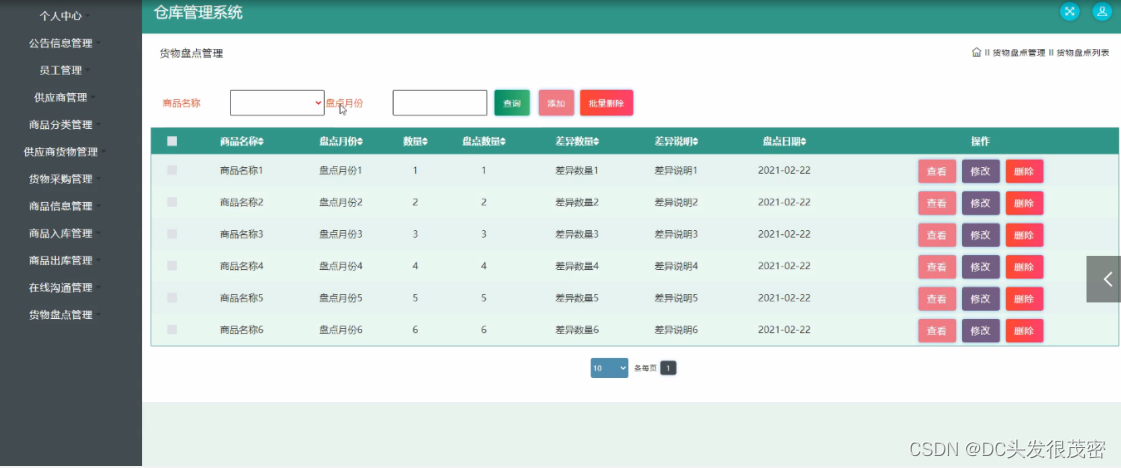Sort by 盘点数量 column header
The image size is (1121, 468).
[484, 141]
